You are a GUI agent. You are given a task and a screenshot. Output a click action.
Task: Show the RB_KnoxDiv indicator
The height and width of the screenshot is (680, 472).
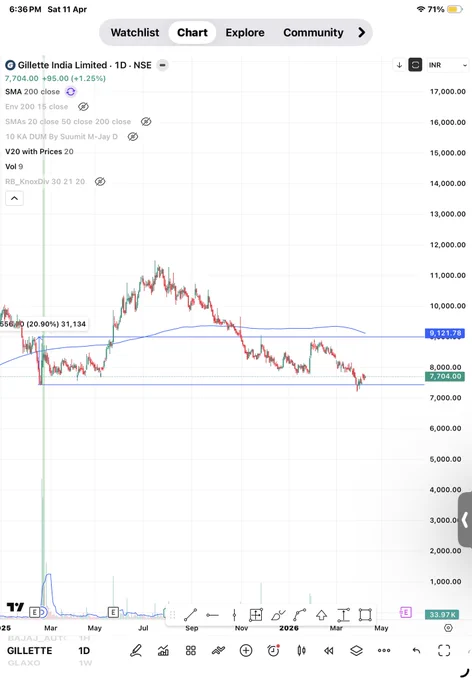[x=100, y=181]
